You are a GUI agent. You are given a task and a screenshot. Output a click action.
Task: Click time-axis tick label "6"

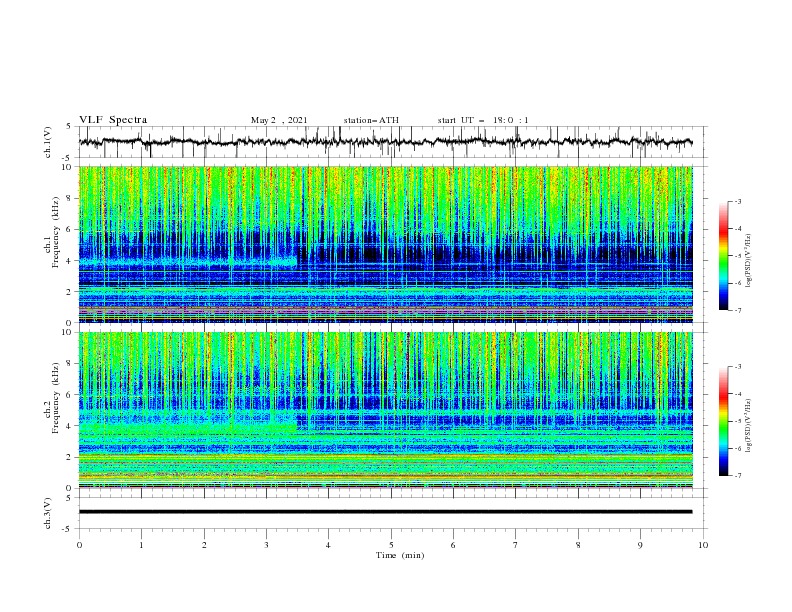[453, 545]
